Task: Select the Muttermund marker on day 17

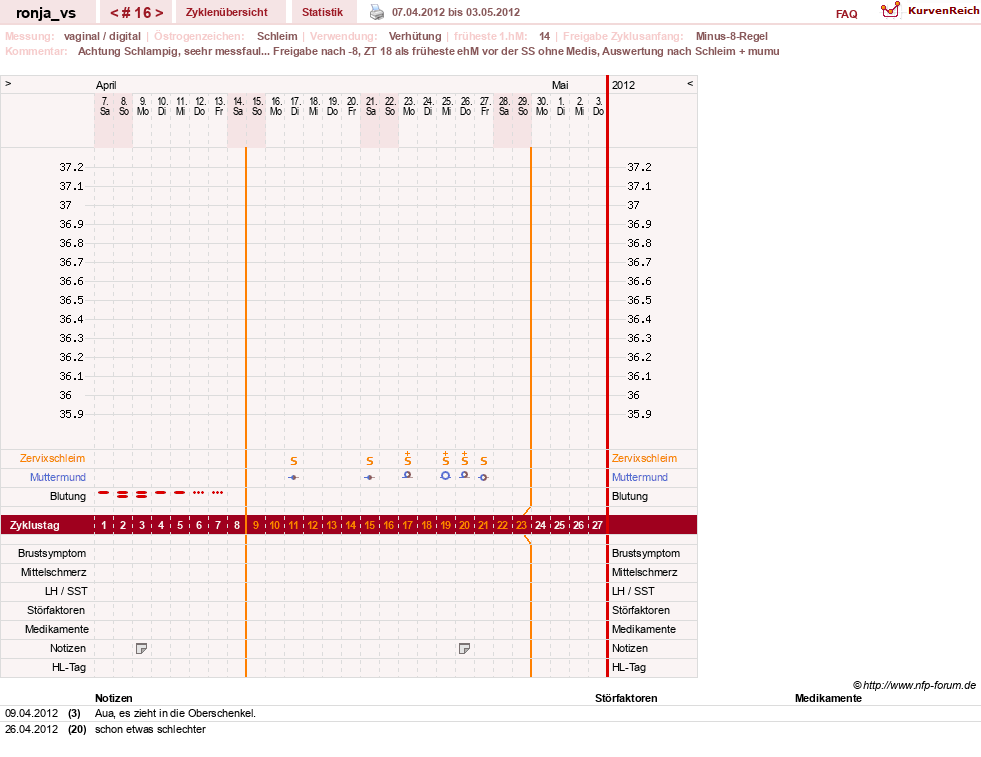Action: pyautogui.click(x=407, y=475)
